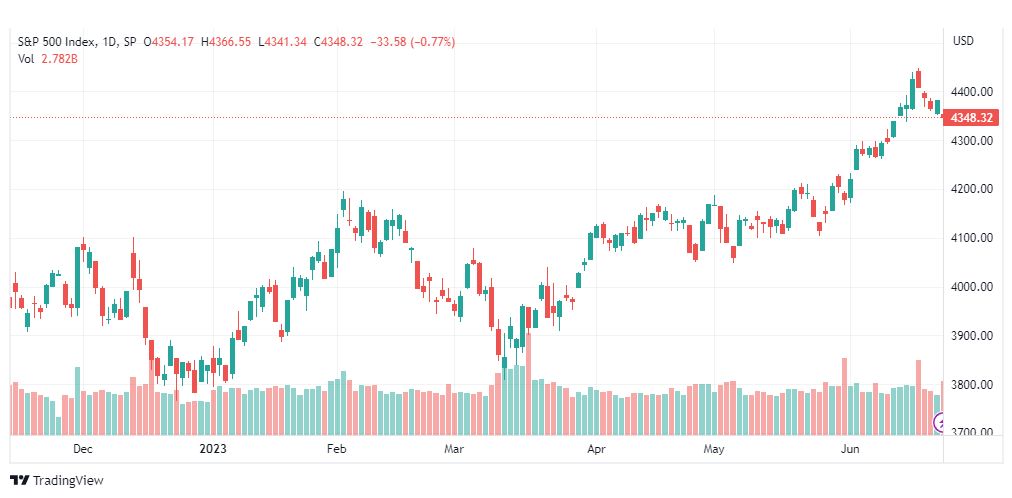Select the Jun label on time axis

(850, 449)
